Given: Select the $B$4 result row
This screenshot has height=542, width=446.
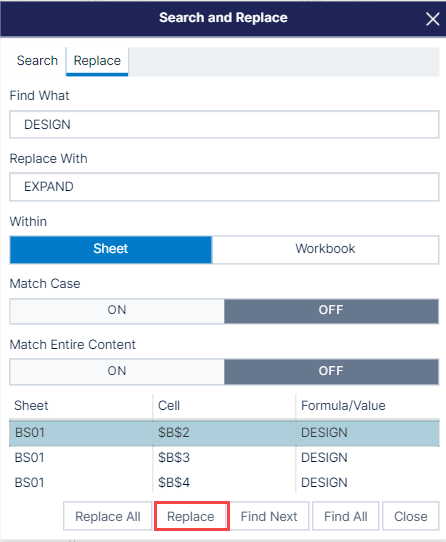Looking at the screenshot, I should click(x=224, y=483).
